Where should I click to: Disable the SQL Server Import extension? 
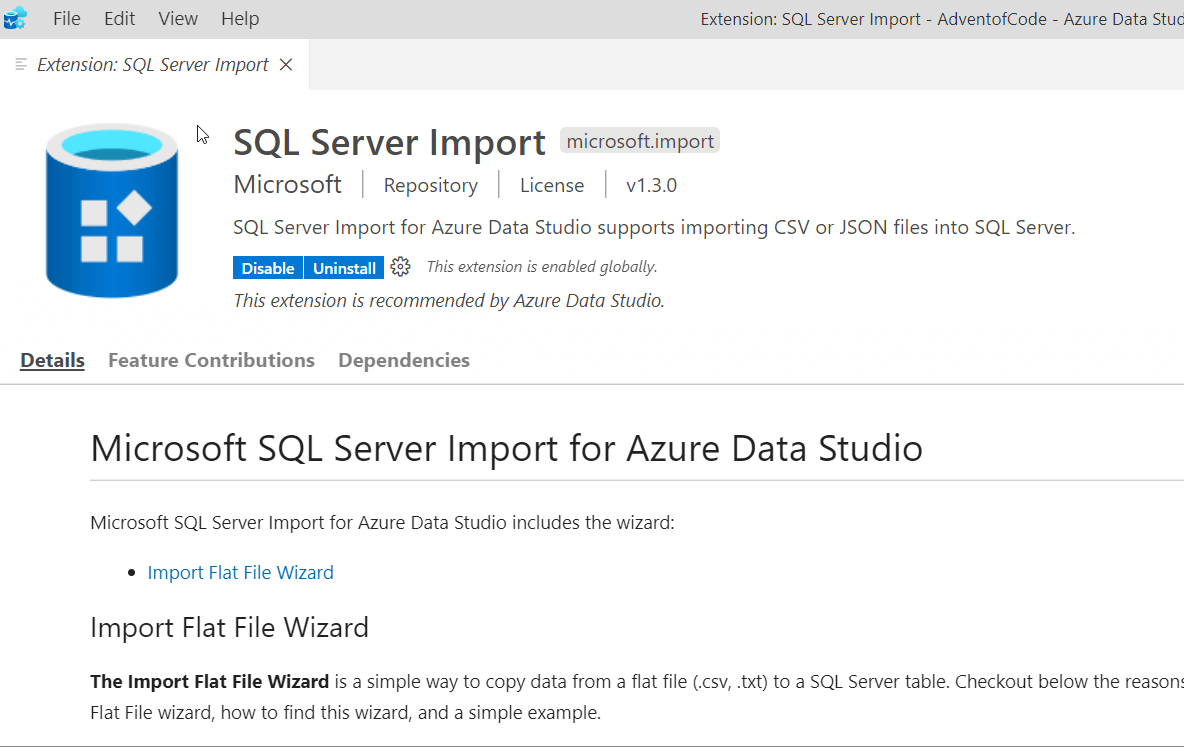(x=268, y=268)
